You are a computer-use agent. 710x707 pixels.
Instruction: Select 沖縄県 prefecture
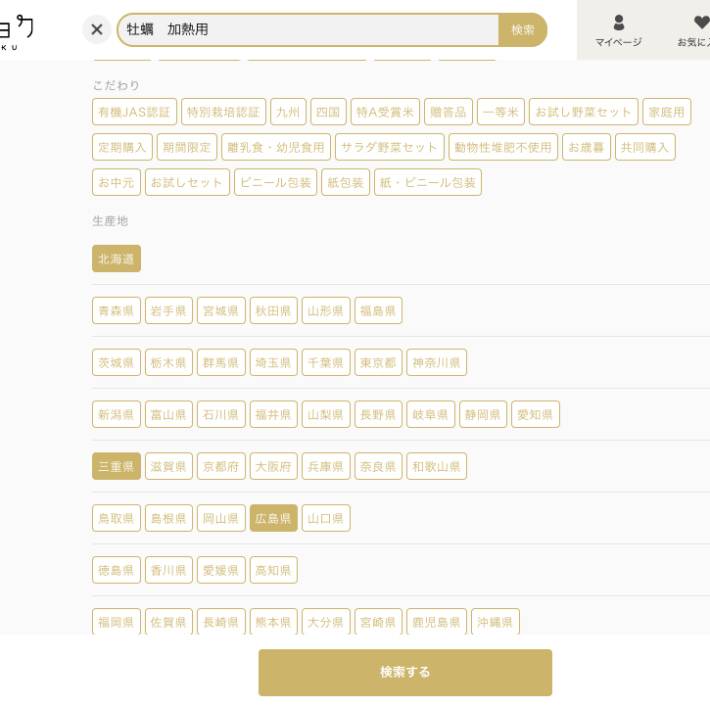[x=495, y=622]
